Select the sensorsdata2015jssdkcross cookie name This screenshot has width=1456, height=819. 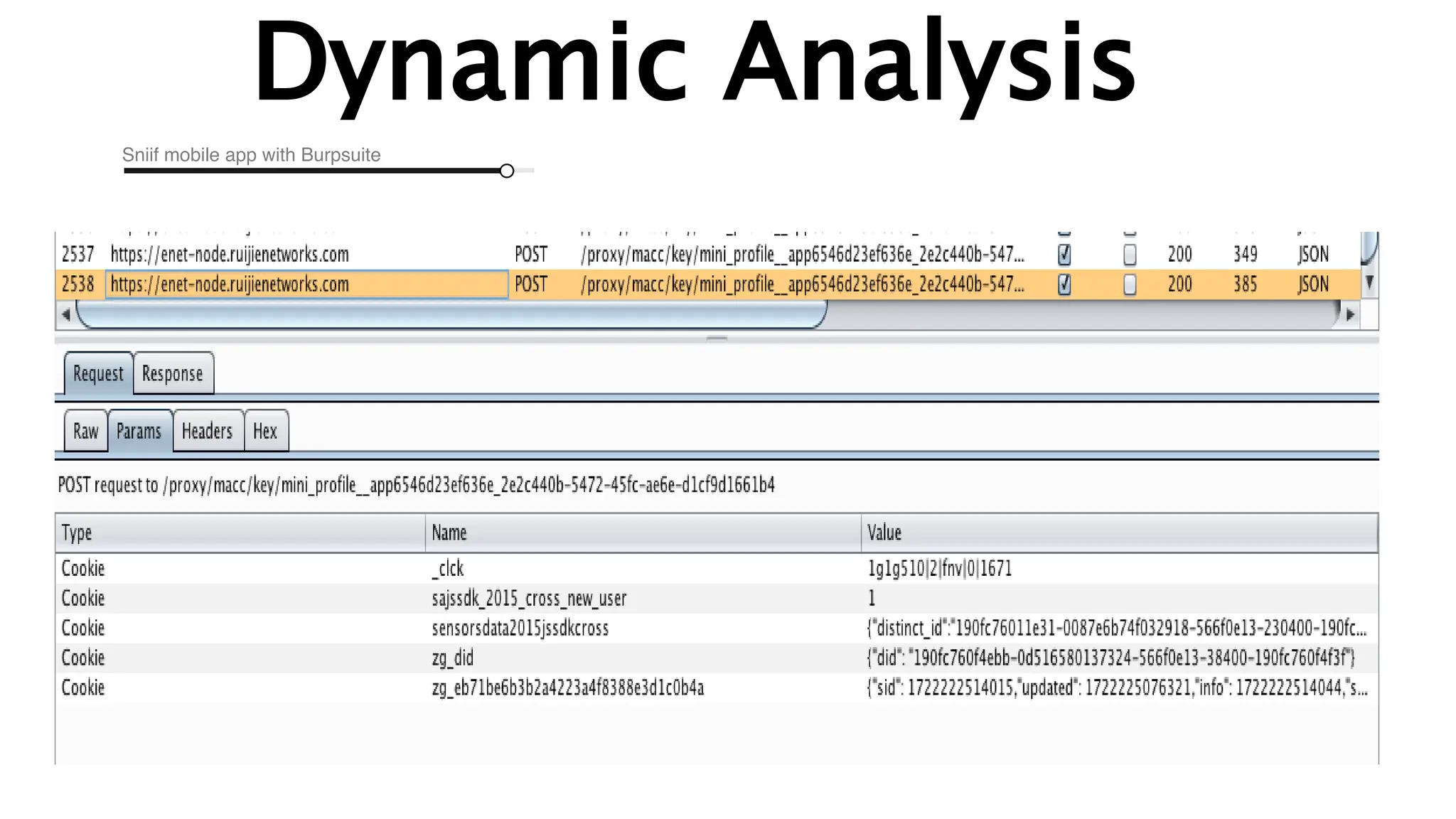(x=520, y=628)
